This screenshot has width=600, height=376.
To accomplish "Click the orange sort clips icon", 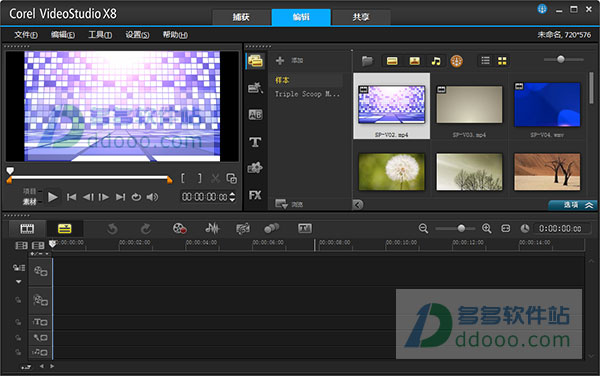I will (x=456, y=61).
